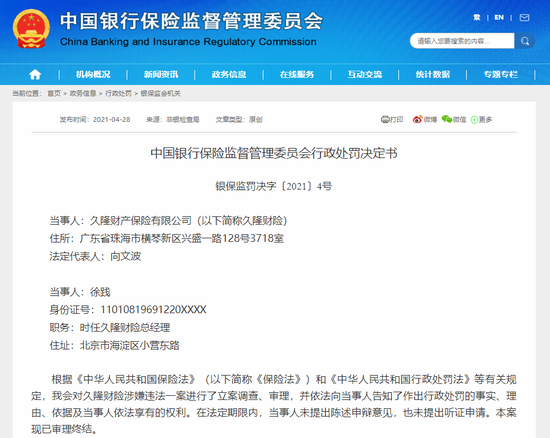Image resolution: width=550 pixels, height=438 pixels.
Task: Click the national emblem logo
Action: (31, 29)
